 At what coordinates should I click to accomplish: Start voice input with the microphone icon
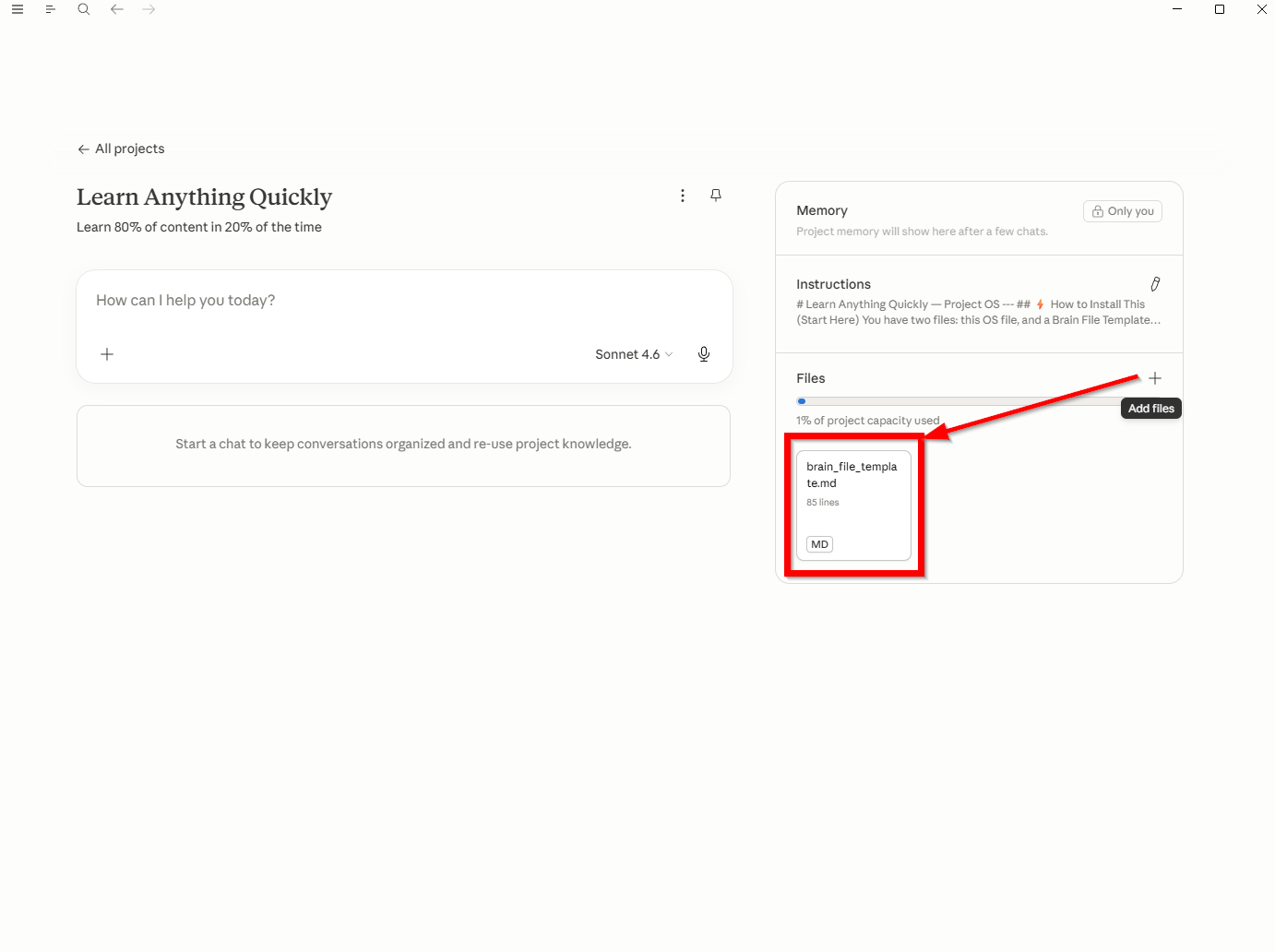[x=704, y=354]
